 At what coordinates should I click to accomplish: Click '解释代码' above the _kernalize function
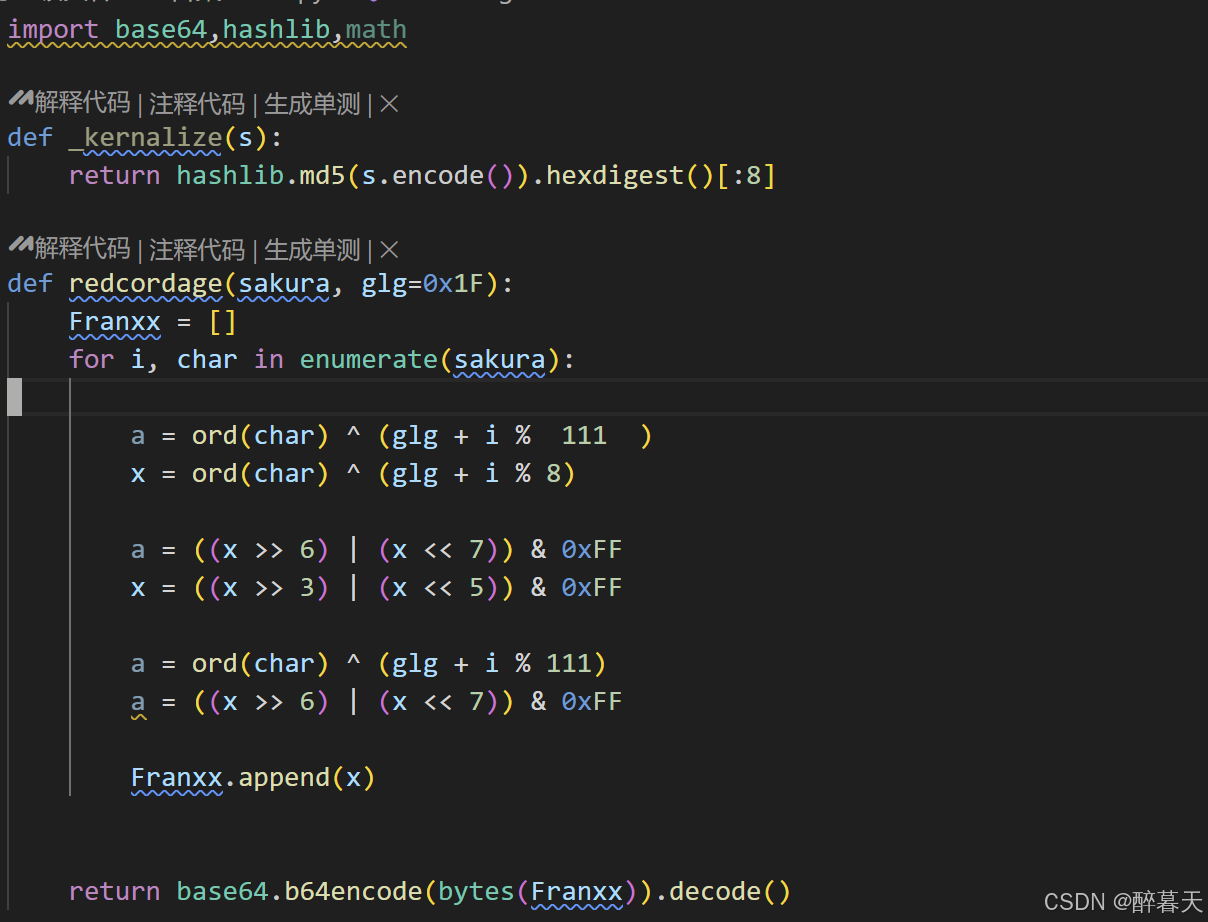point(82,103)
